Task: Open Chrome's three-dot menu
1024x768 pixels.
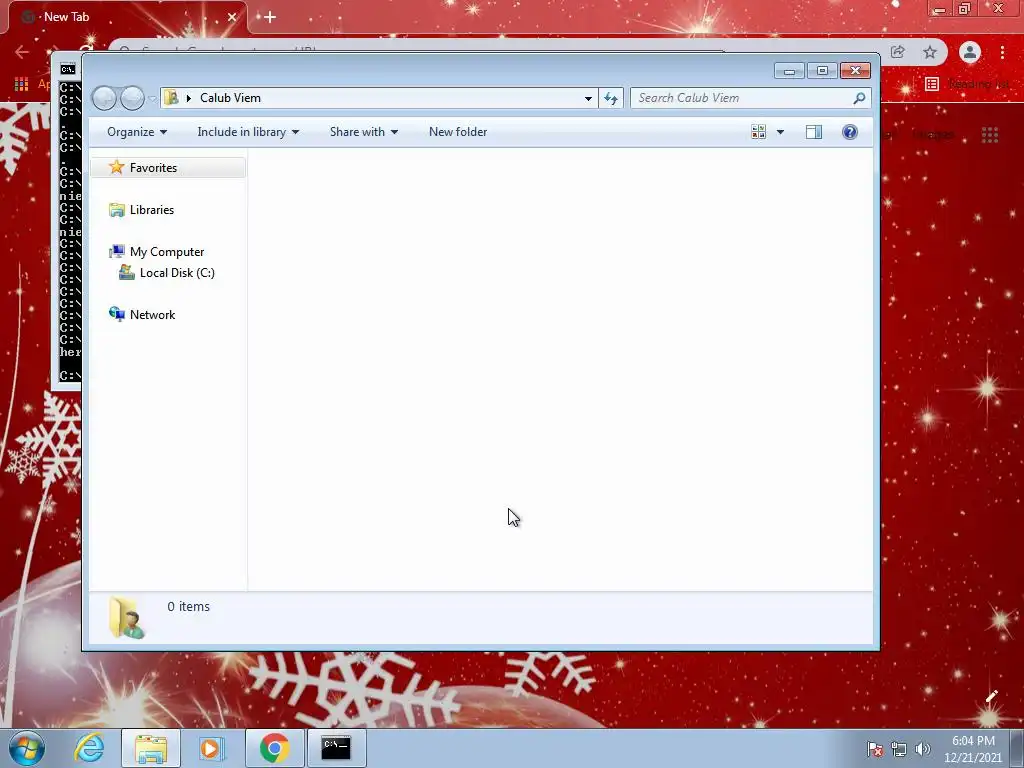Action: tap(1002, 52)
